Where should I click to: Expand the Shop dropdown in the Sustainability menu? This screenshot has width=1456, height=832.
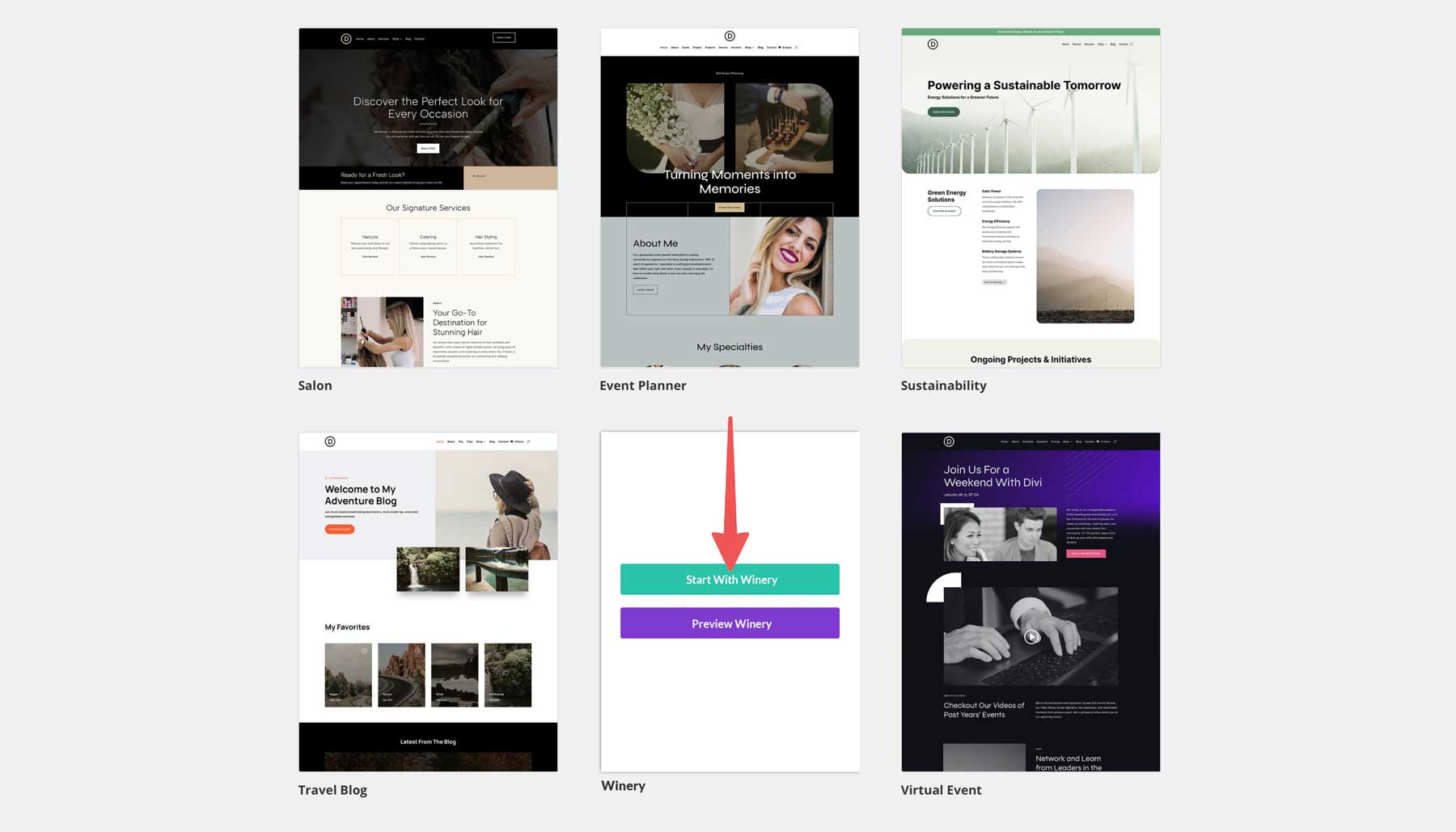click(1102, 44)
